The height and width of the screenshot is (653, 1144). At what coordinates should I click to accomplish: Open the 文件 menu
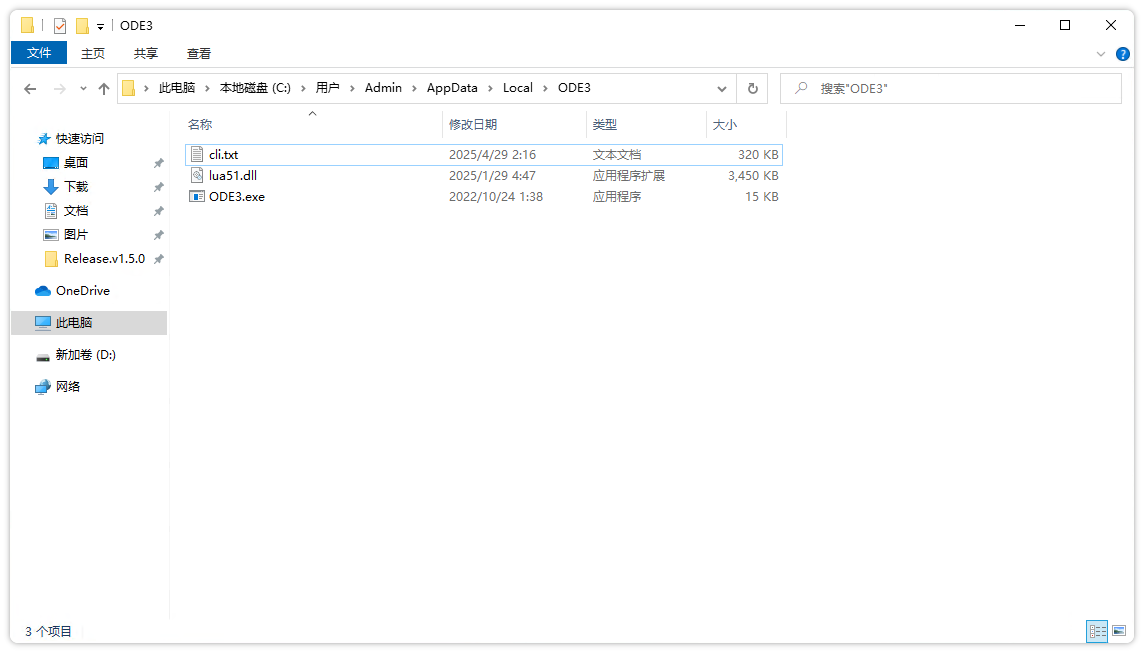coord(38,53)
